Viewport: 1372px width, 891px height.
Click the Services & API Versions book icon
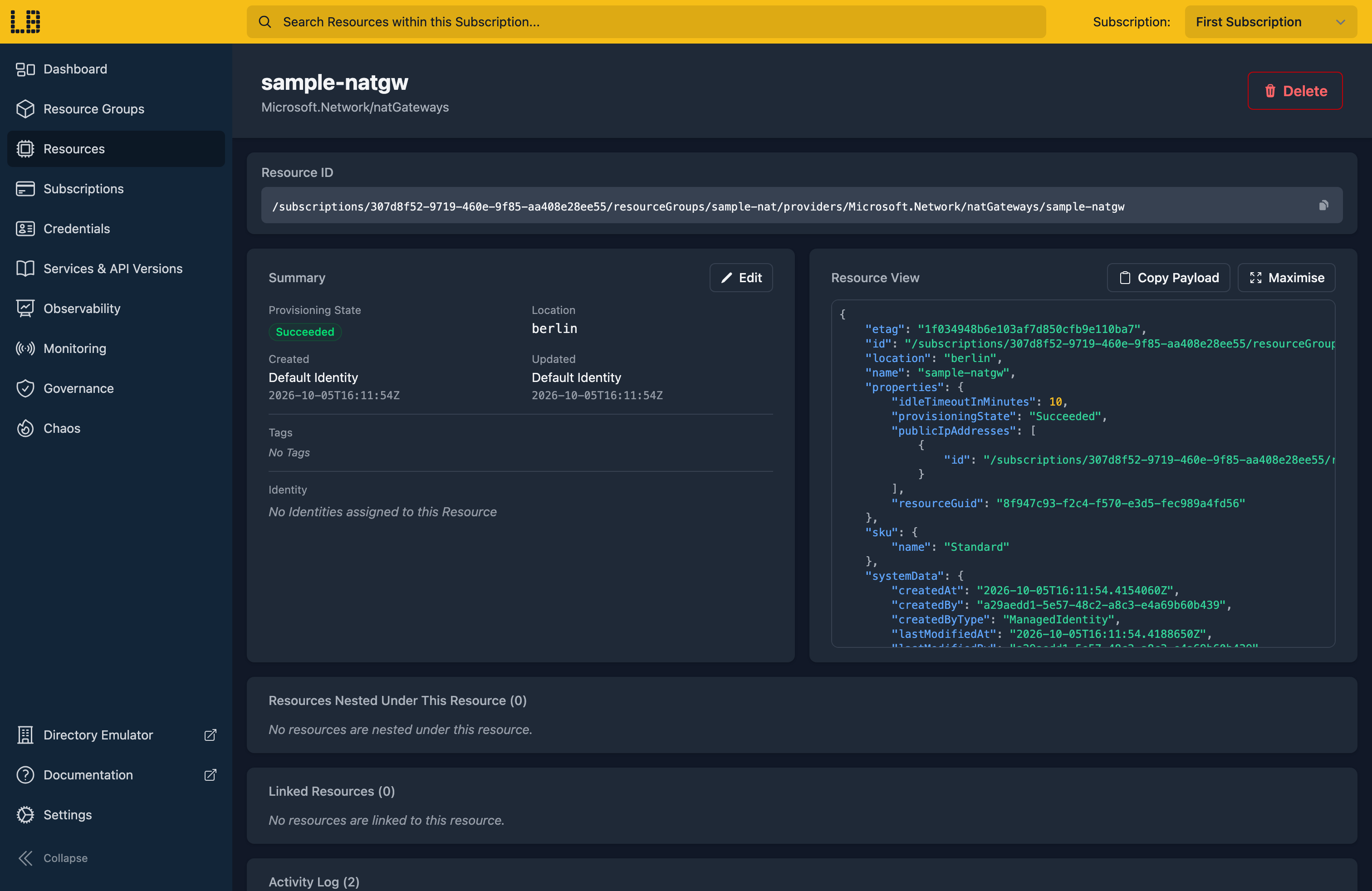pos(25,269)
